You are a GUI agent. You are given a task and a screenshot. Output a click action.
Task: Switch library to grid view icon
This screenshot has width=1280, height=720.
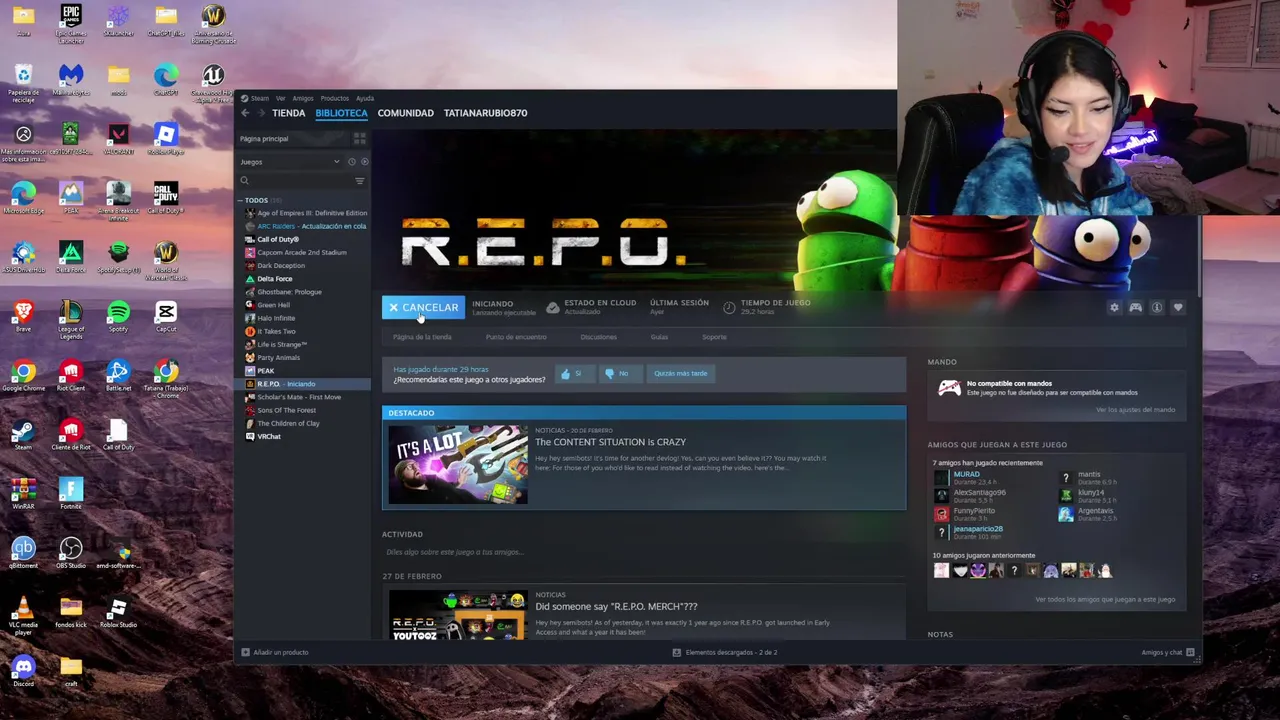point(359,139)
